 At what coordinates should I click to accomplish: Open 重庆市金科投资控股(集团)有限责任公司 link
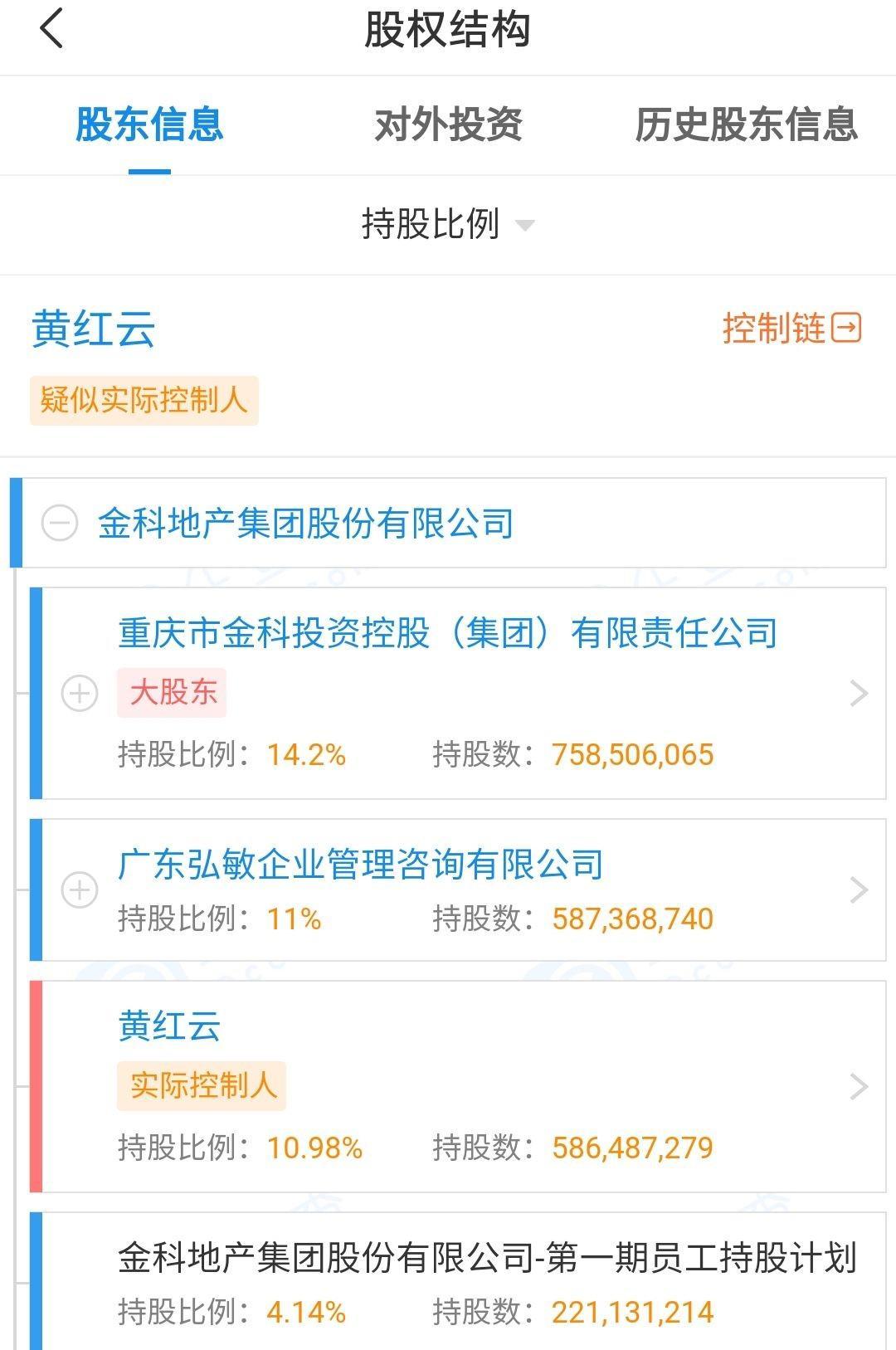447,633
